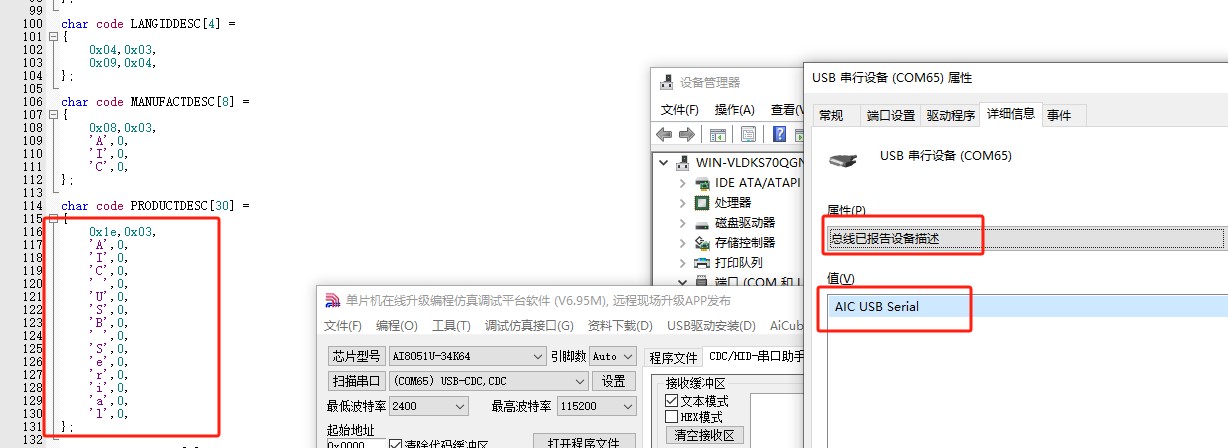Open help icon in Device Manager toolbar
The width and height of the screenshot is (1228, 448).
coord(780,134)
